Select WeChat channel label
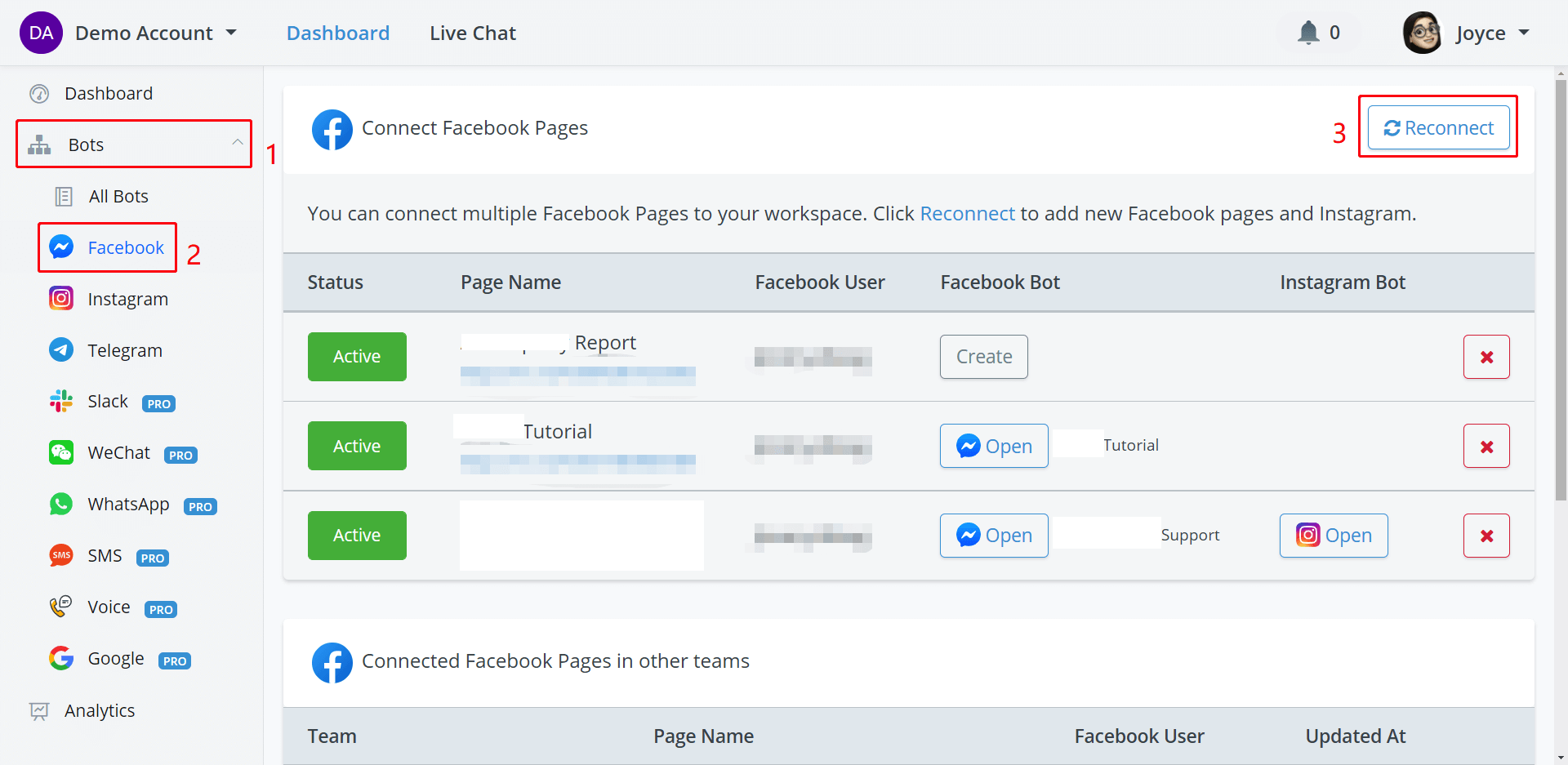Image resolution: width=1568 pixels, height=765 pixels. pos(119,452)
